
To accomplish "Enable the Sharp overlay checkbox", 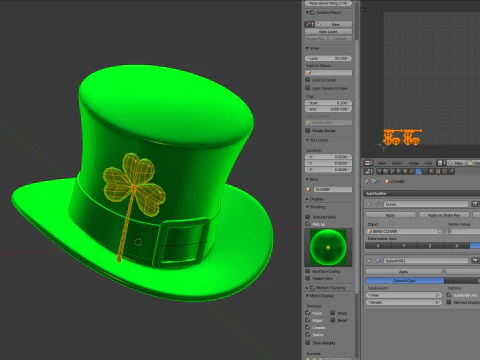I will (333, 313).
